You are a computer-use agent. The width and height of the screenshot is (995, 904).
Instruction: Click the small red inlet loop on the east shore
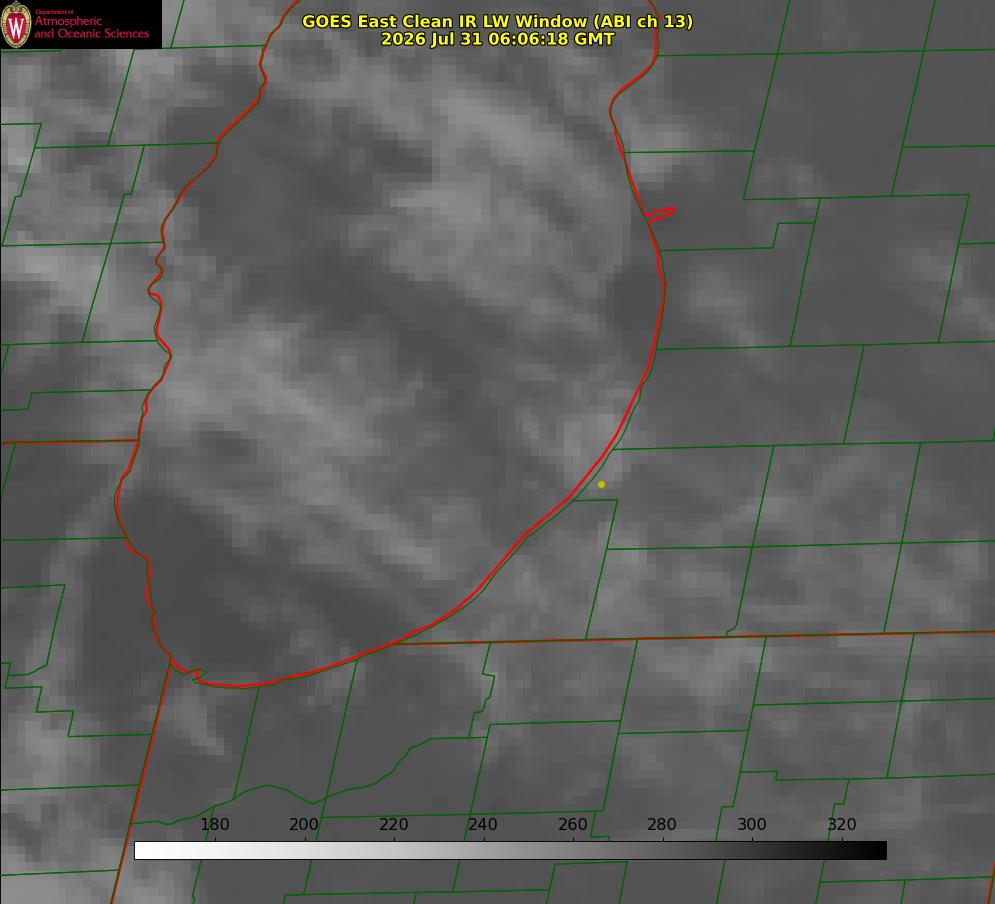pyautogui.click(x=660, y=214)
